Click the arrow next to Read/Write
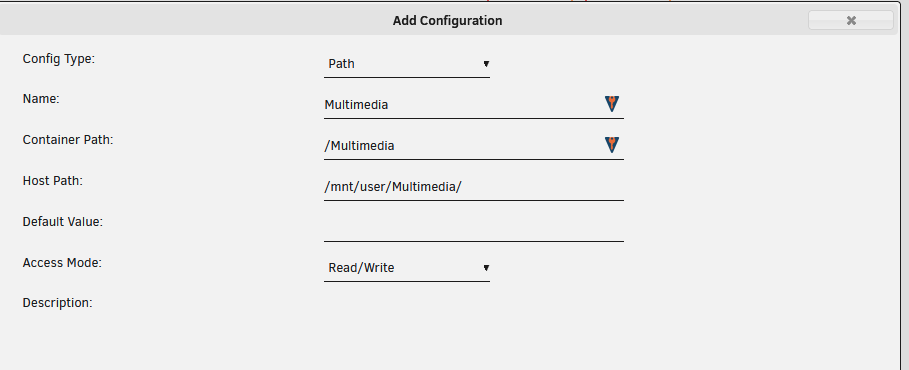 pyautogui.click(x=486, y=268)
